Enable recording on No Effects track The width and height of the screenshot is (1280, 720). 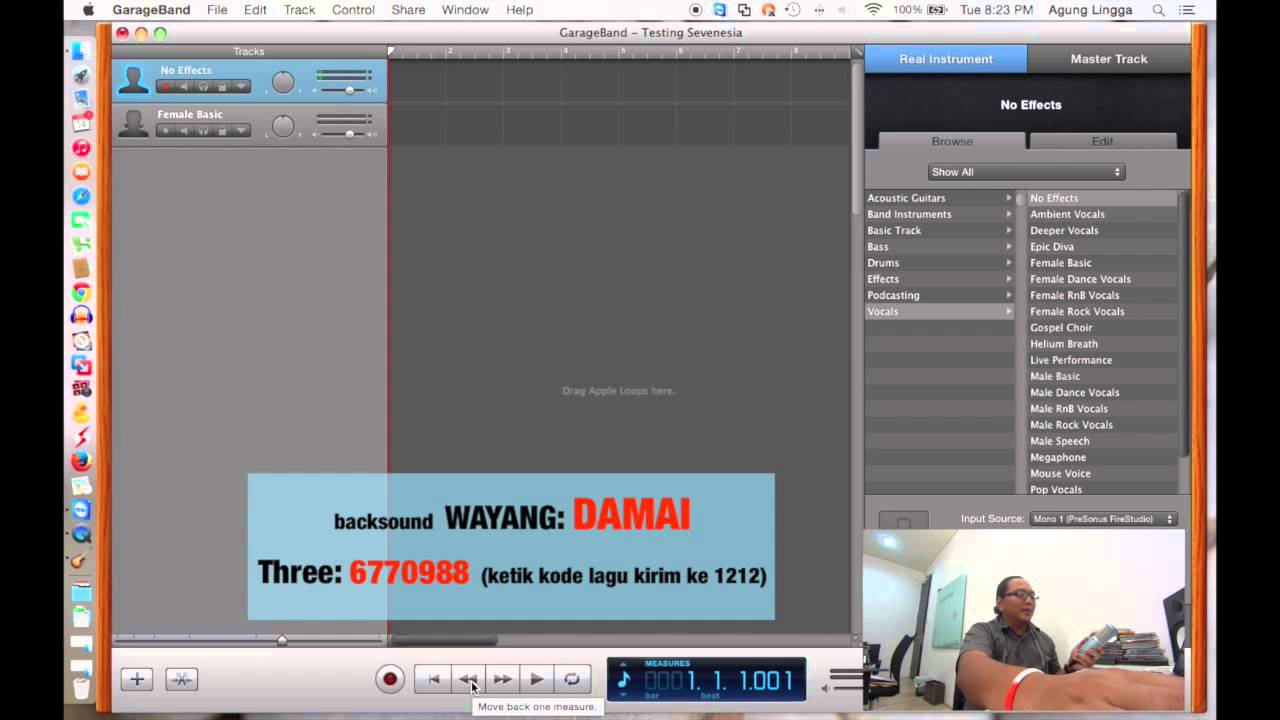(166, 87)
